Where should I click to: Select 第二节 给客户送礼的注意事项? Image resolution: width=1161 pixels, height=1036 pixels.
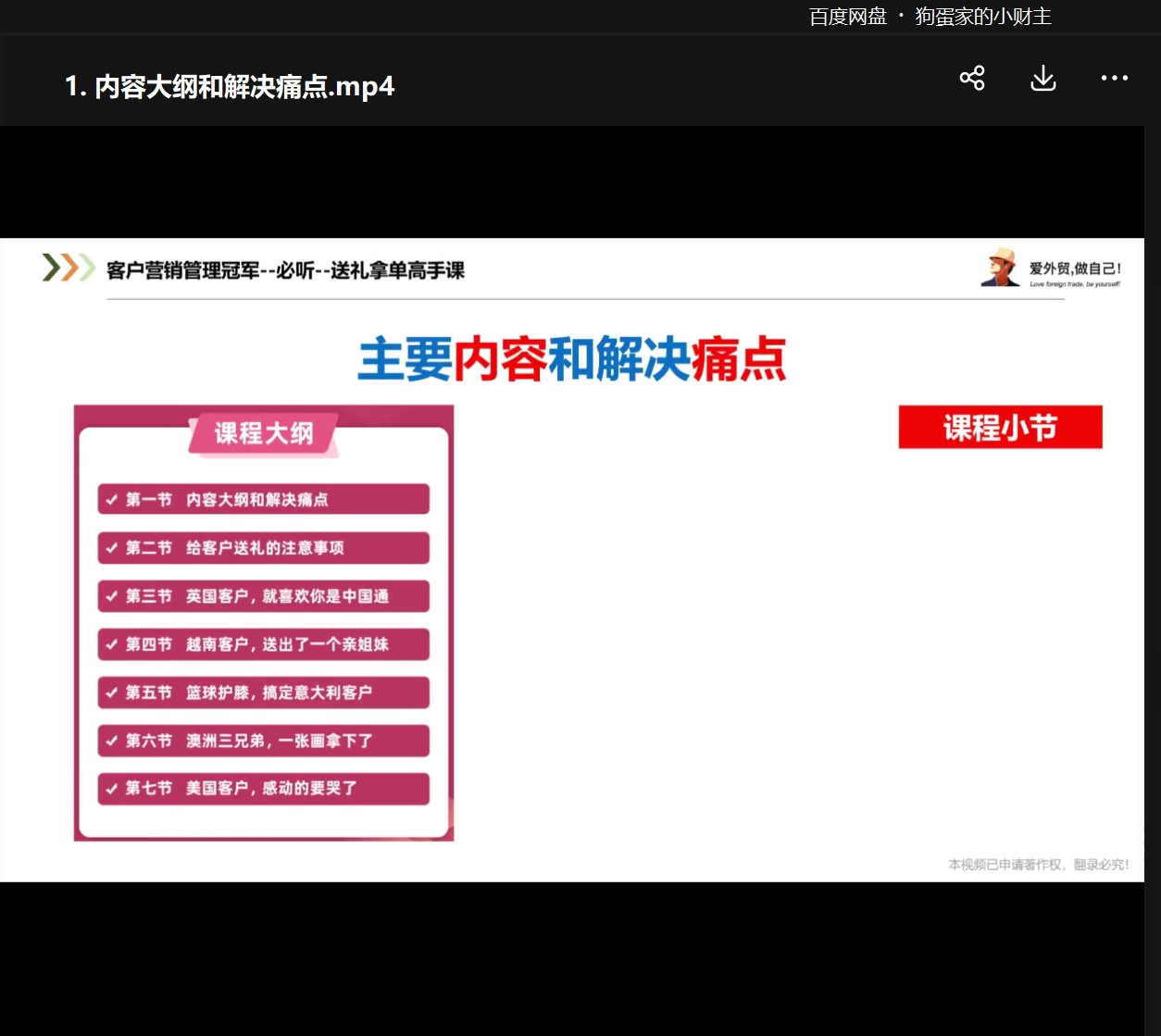(264, 548)
